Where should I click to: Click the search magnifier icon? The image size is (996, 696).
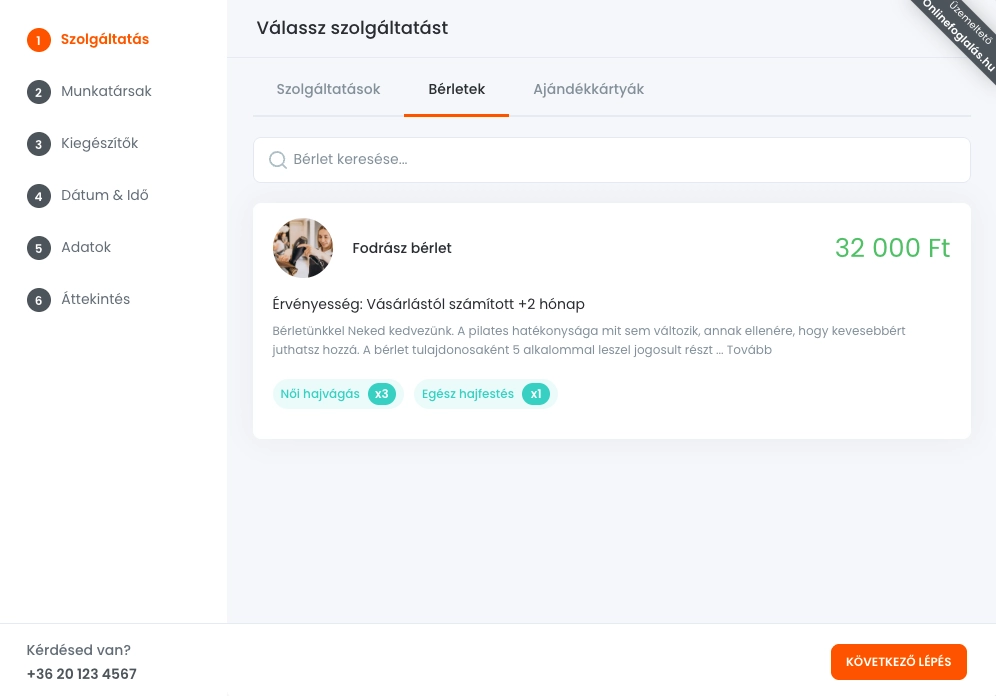tap(278, 160)
